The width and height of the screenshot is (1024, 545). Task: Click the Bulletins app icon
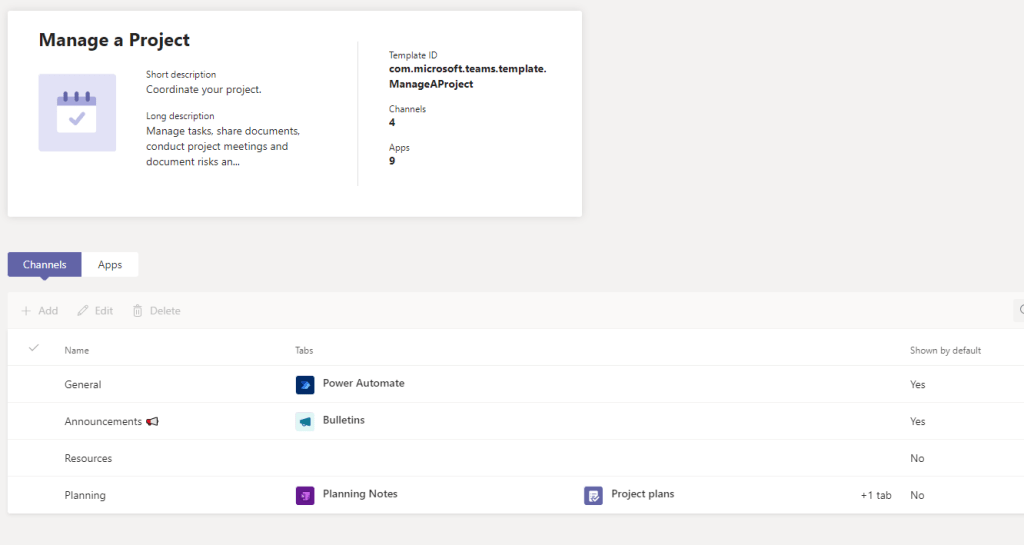pos(305,422)
